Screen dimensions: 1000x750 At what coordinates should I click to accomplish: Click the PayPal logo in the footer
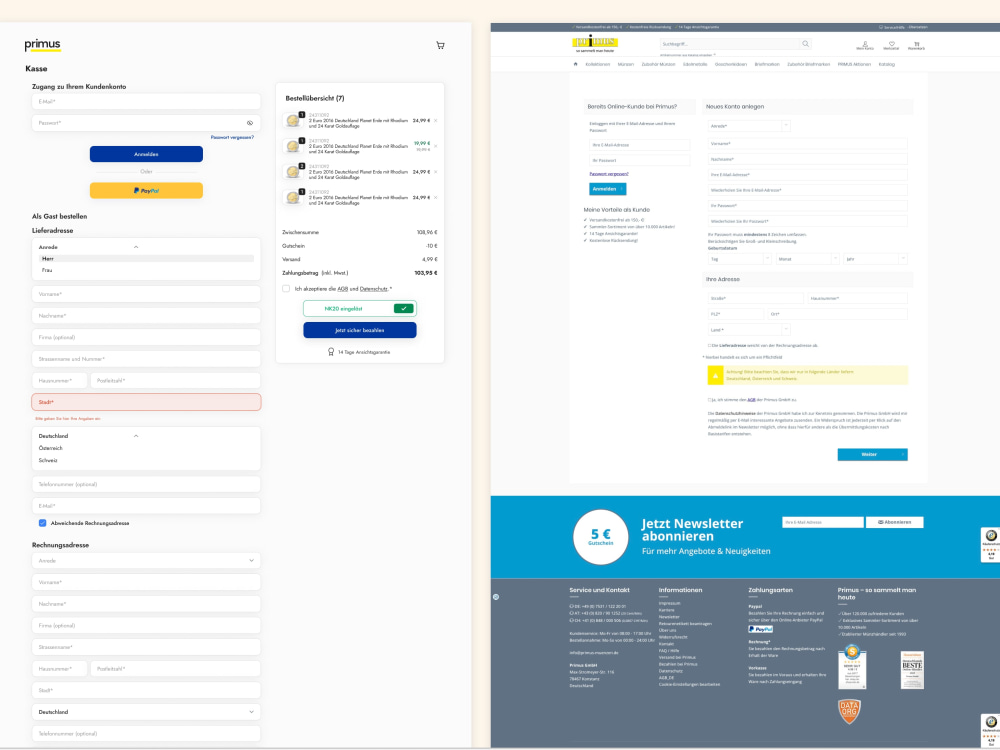point(760,629)
